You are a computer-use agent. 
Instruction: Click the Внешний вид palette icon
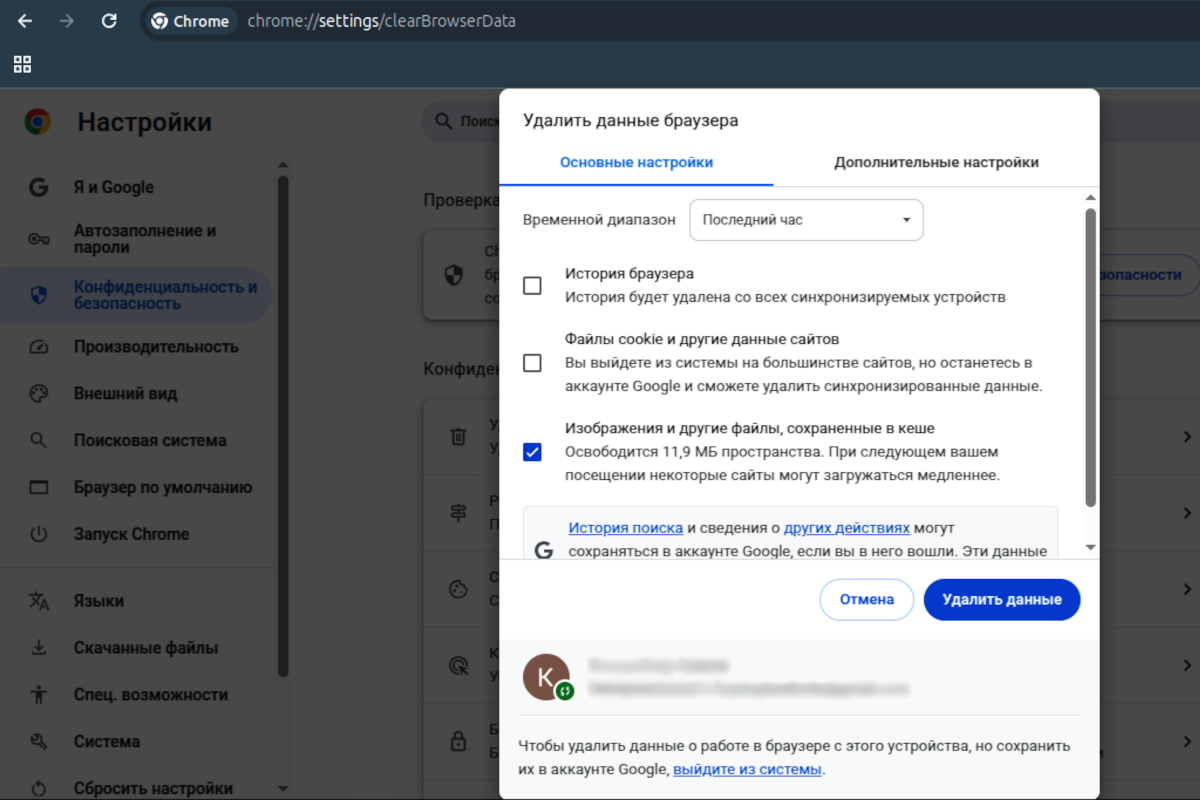coord(39,393)
